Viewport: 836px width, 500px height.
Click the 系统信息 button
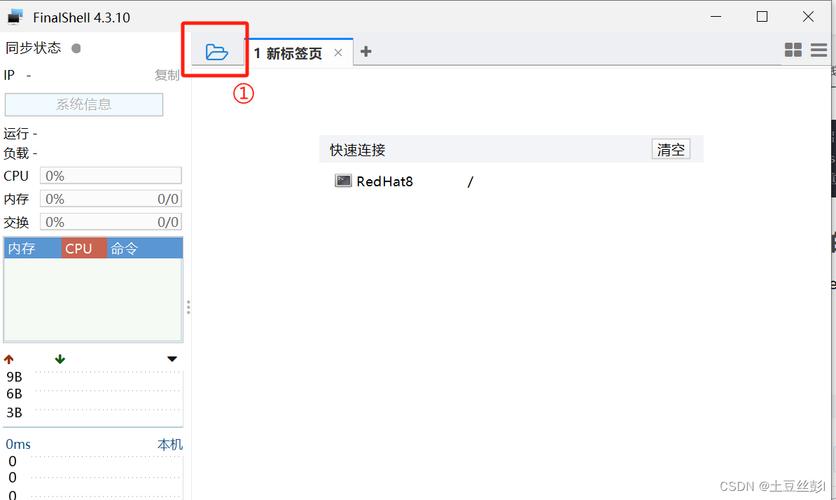[84, 104]
